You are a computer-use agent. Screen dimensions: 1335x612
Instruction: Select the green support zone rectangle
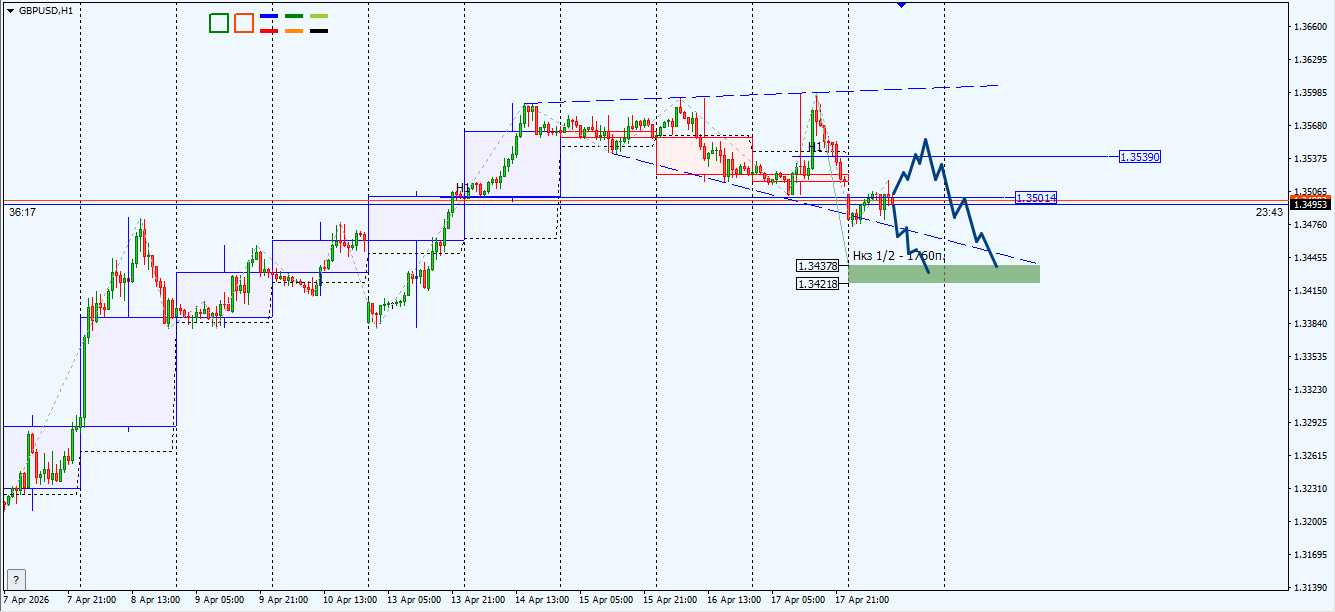944,274
